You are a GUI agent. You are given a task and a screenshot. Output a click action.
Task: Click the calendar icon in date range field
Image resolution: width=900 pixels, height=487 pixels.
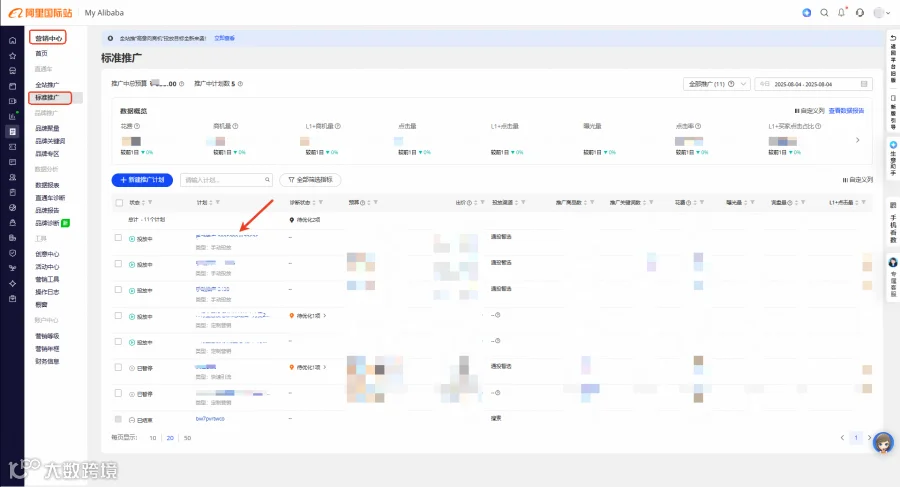point(864,84)
